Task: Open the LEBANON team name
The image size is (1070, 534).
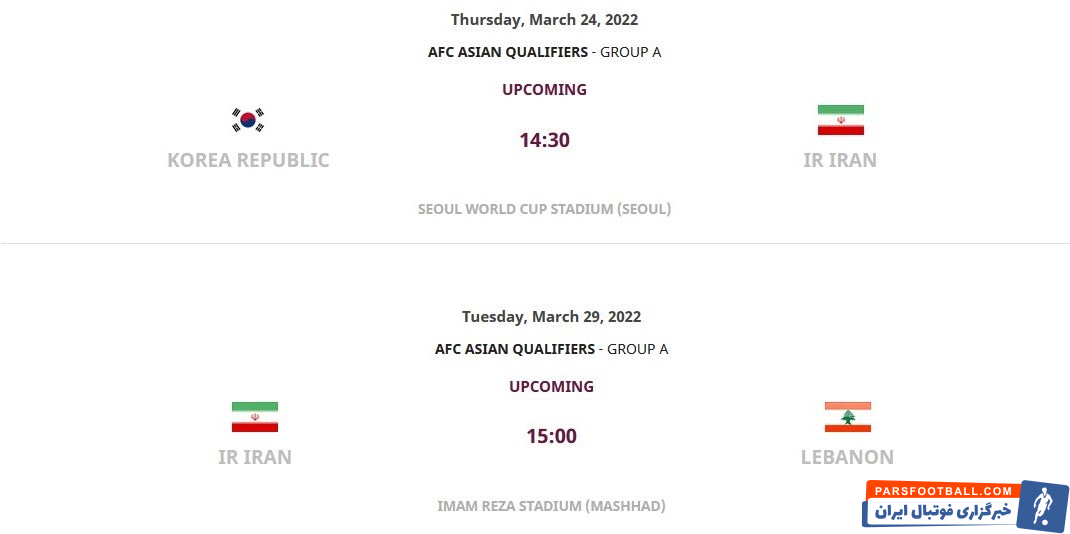Action: pos(847,457)
